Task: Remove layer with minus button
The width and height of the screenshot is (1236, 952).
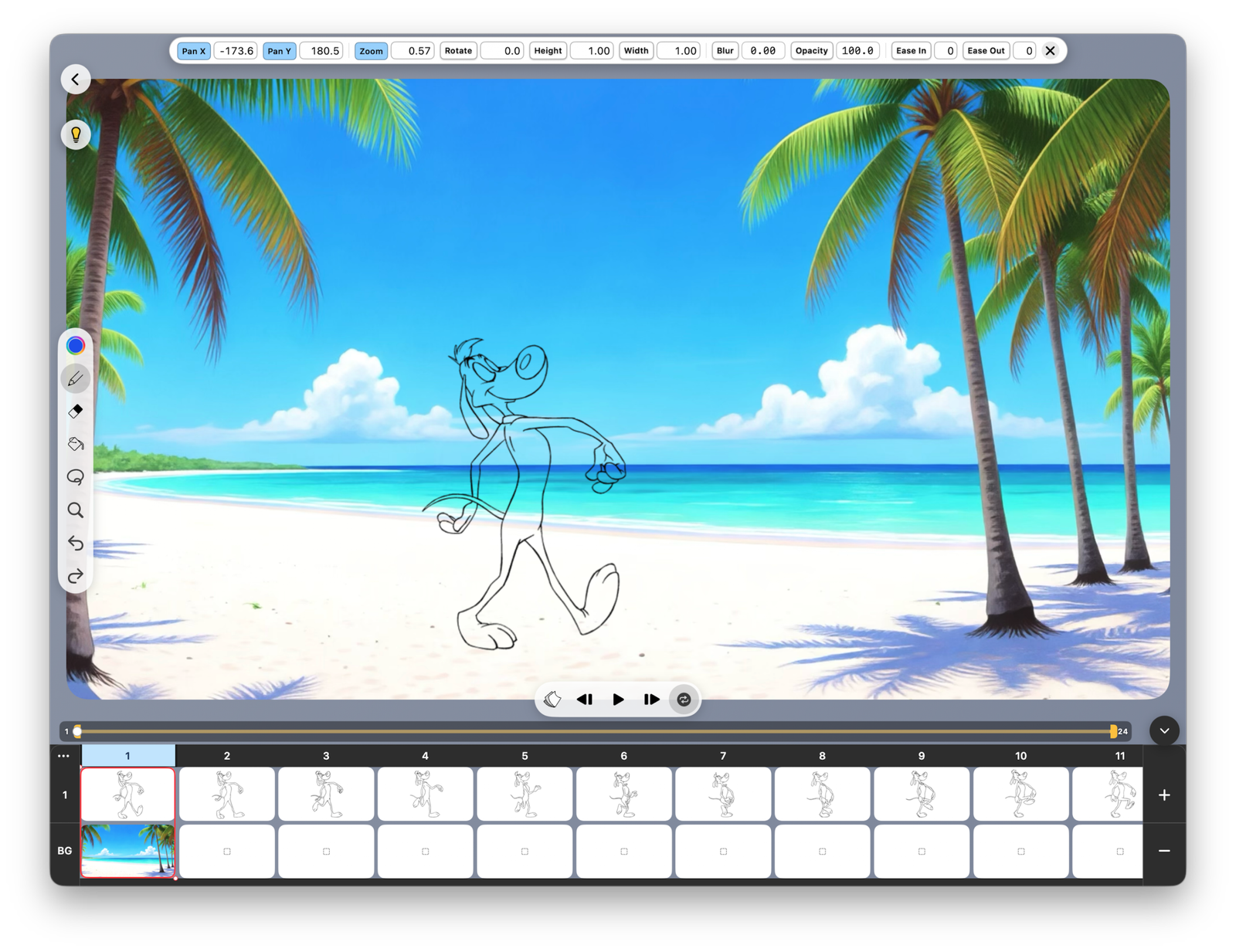Action: [x=1164, y=851]
